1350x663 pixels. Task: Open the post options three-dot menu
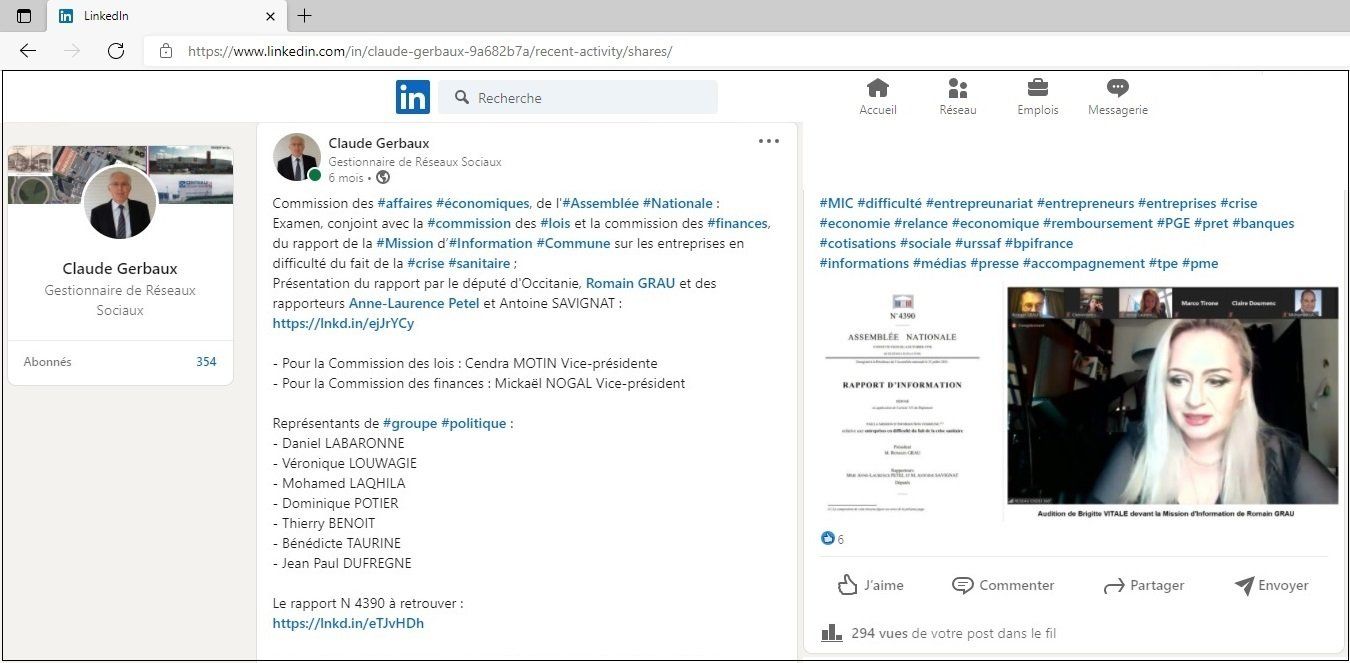[768, 140]
